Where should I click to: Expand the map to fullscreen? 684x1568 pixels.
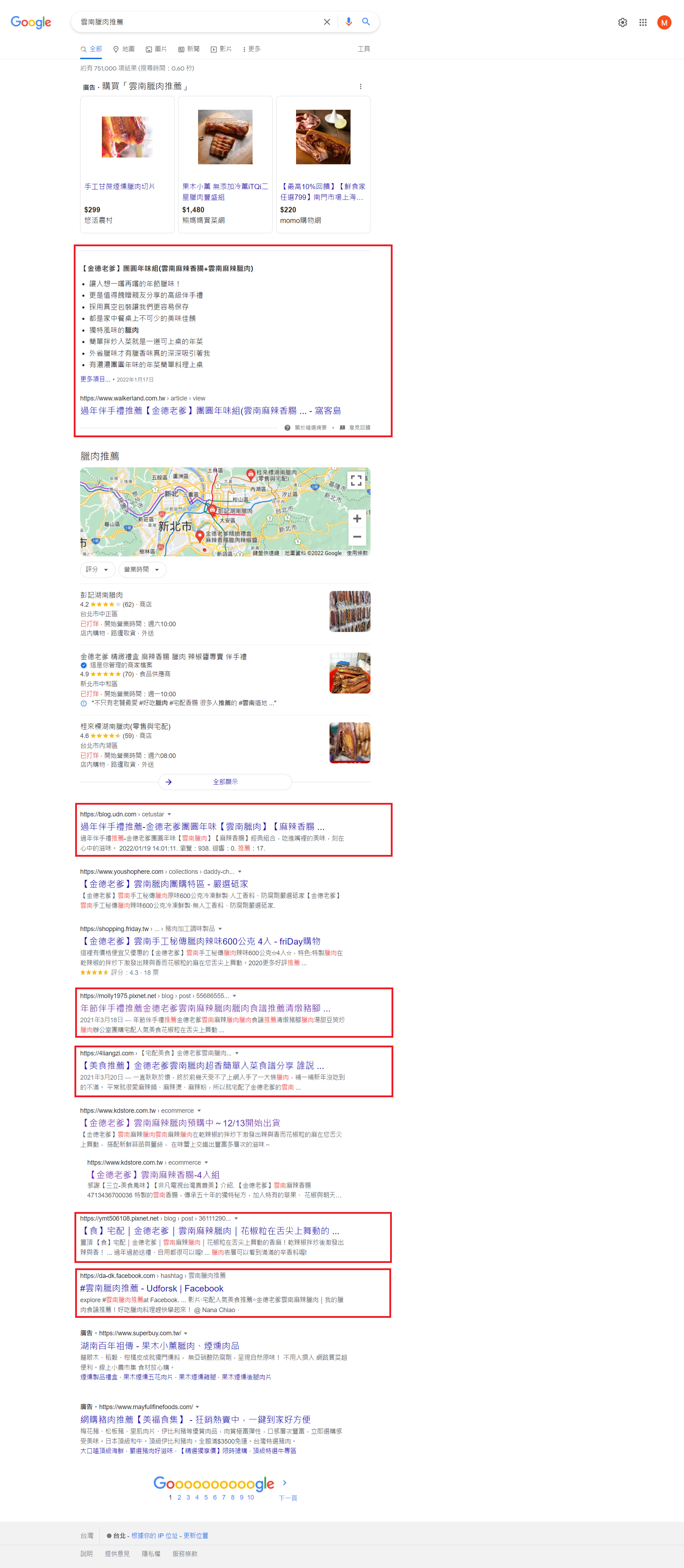[x=357, y=480]
